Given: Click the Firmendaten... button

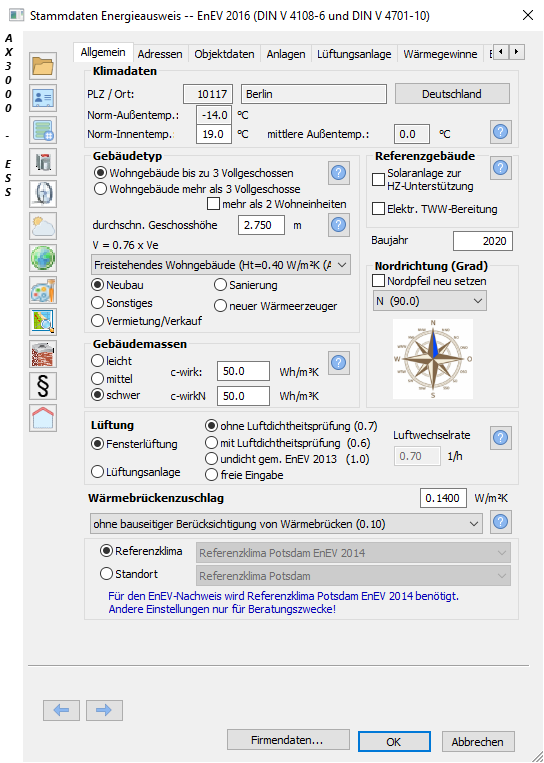Looking at the screenshot, I should coord(288,740).
